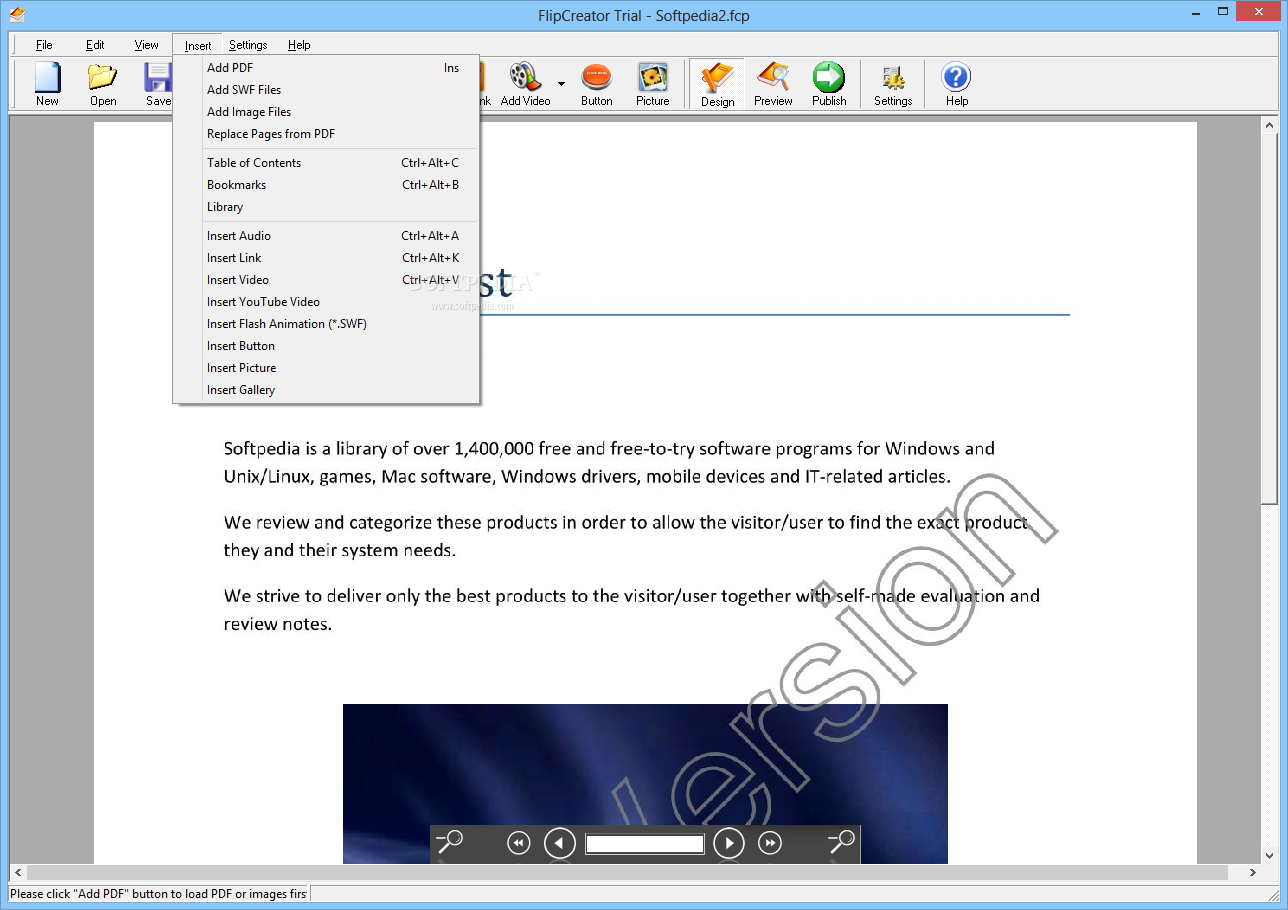Choose Insert Link menu entry

click(326, 258)
